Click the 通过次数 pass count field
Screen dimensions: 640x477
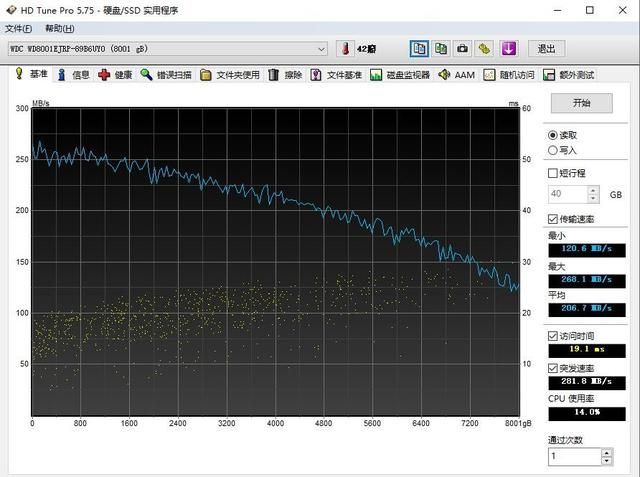click(575, 457)
